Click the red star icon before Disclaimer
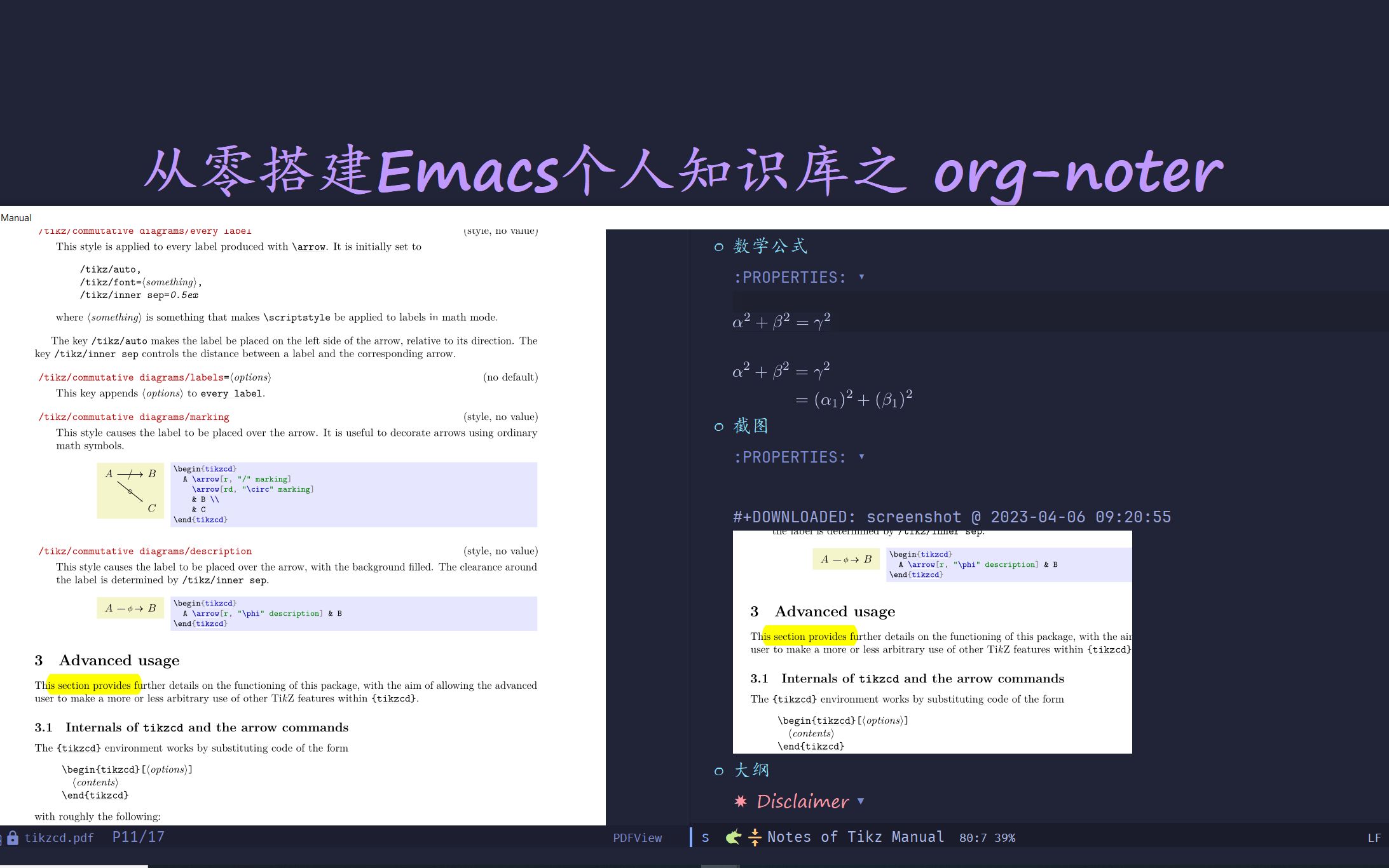 click(741, 801)
